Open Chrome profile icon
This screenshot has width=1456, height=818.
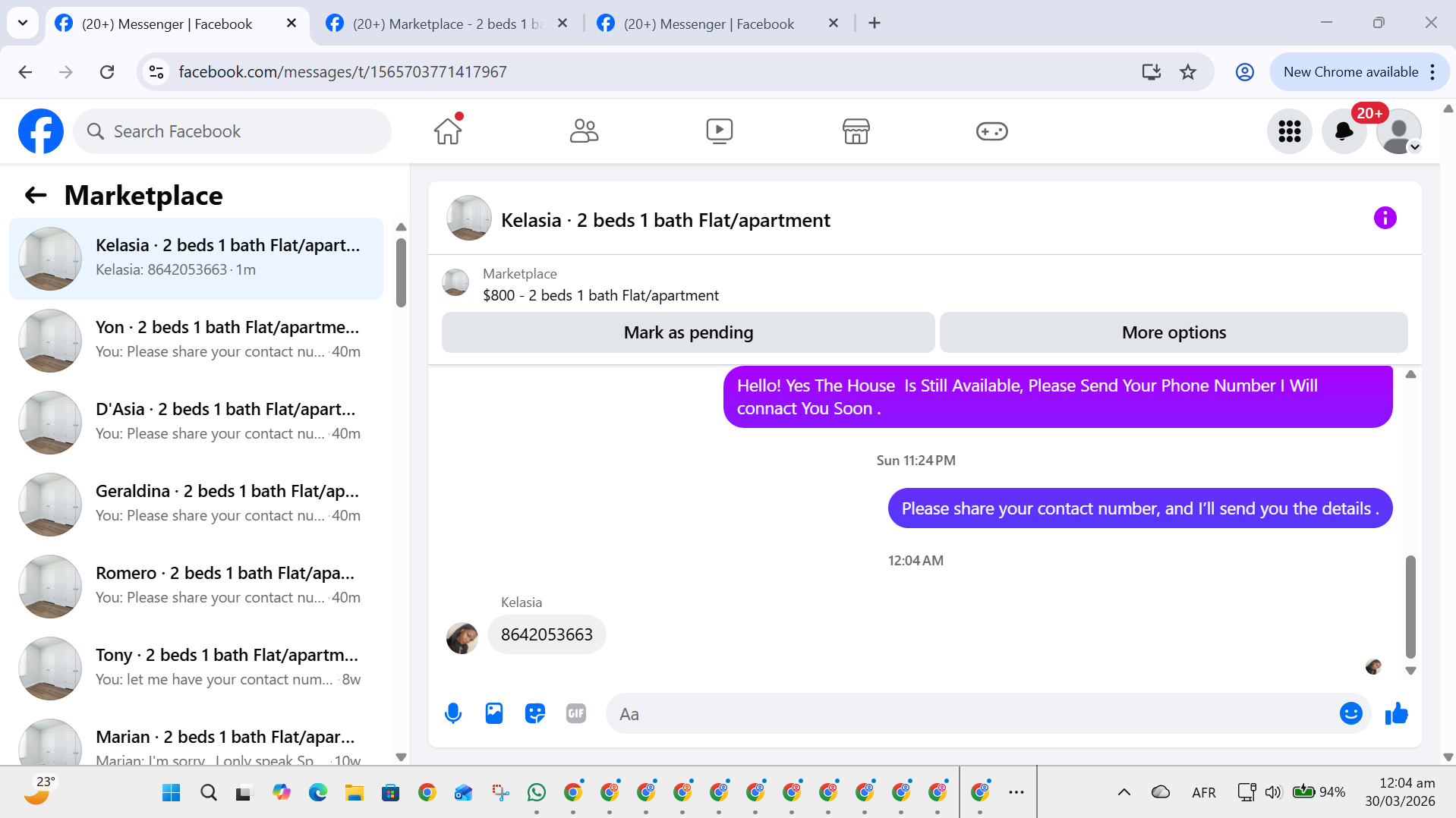pyautogui.click(x=1244, y=72)
